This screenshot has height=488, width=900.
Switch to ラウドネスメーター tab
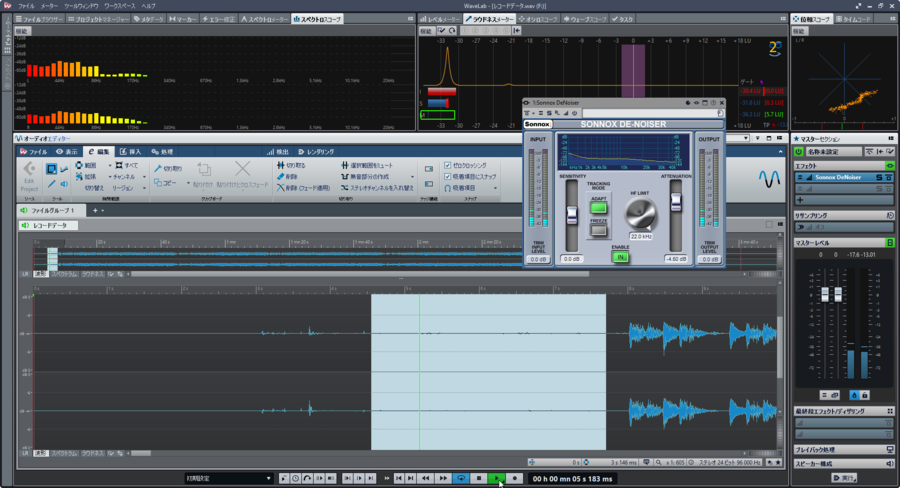tap(490, 19)
